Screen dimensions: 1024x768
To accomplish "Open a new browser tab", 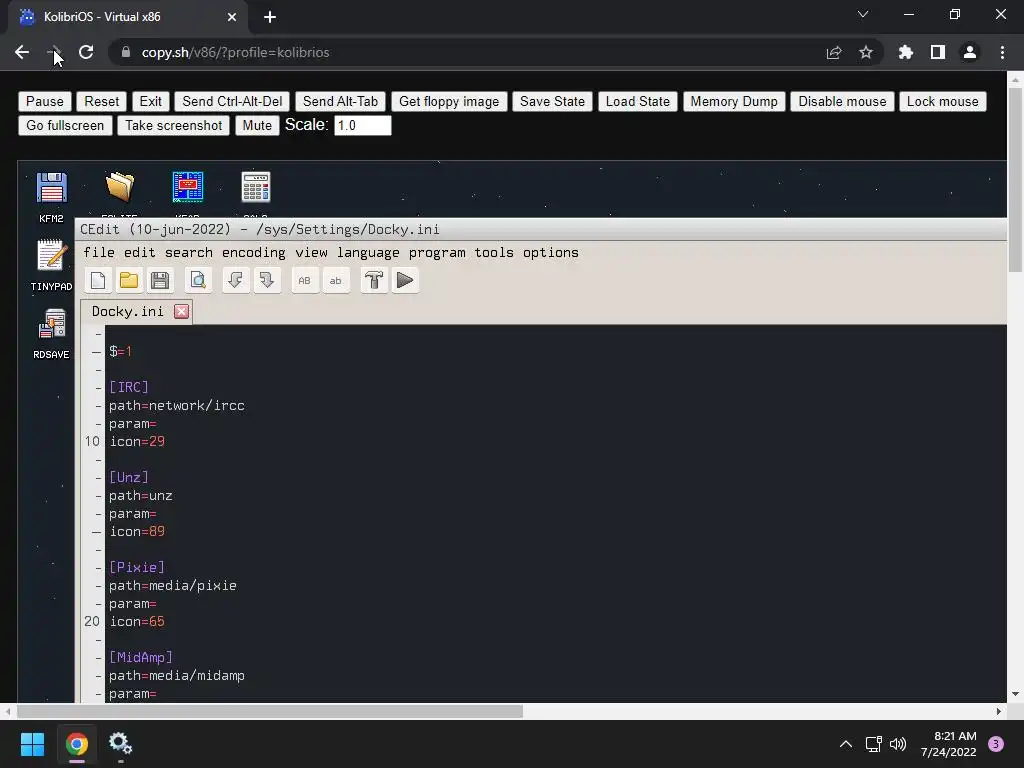I will coord(270,17).
